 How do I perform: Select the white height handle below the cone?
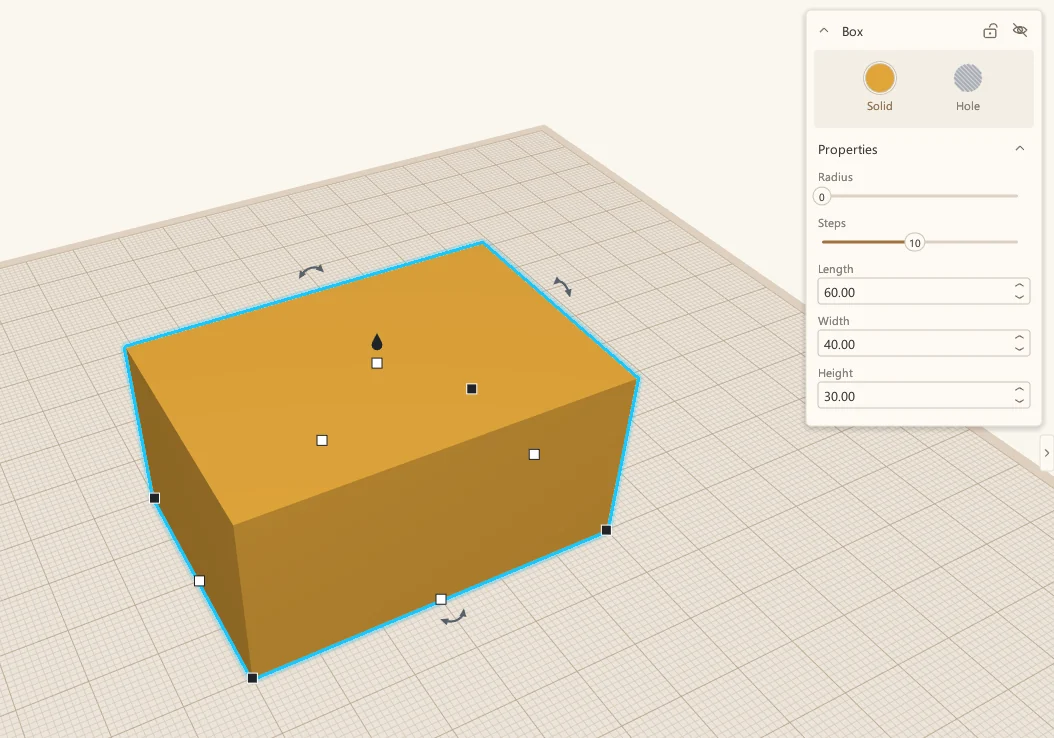click(x=377, y=364)
